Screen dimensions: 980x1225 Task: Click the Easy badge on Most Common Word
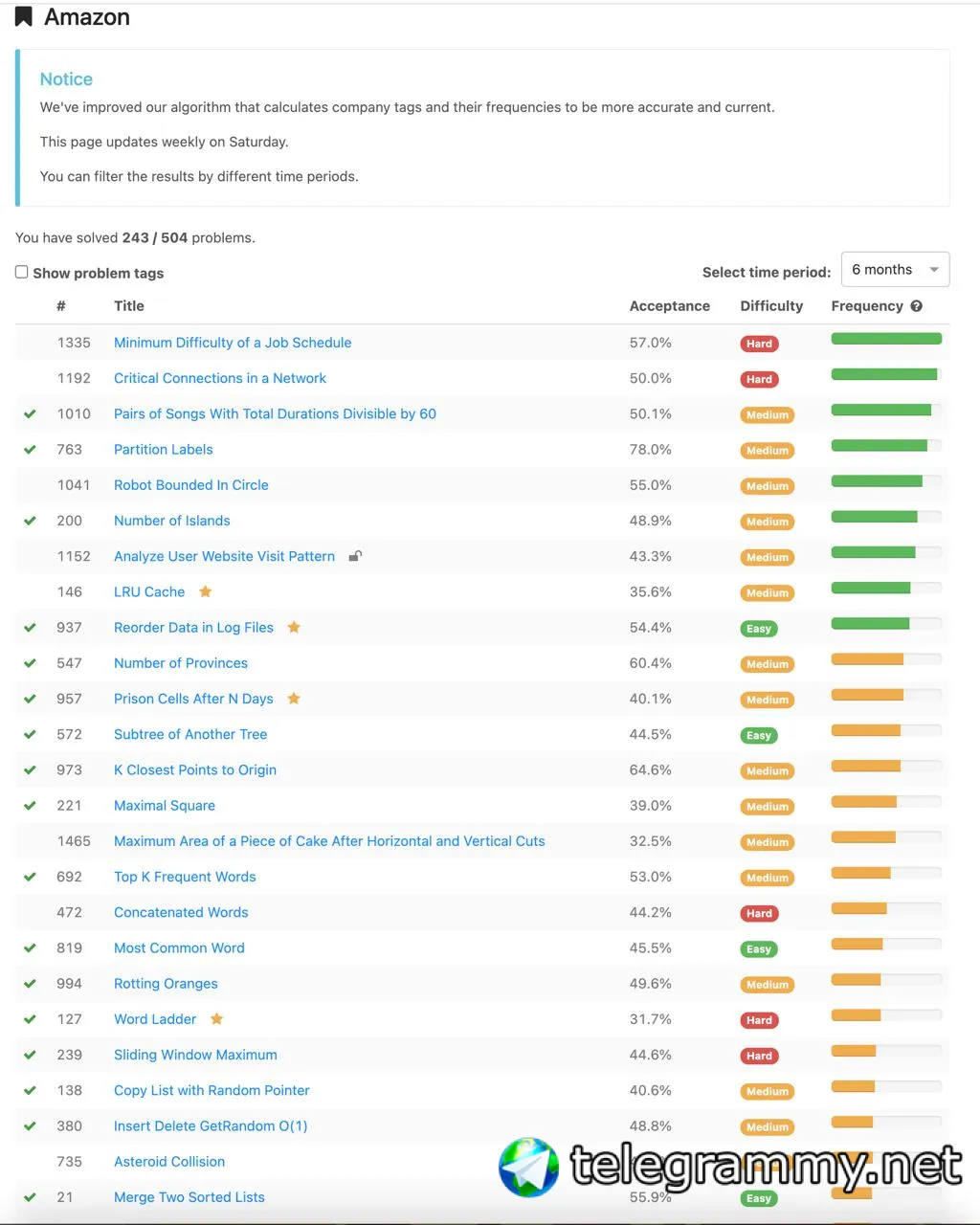tap(759, 949)
